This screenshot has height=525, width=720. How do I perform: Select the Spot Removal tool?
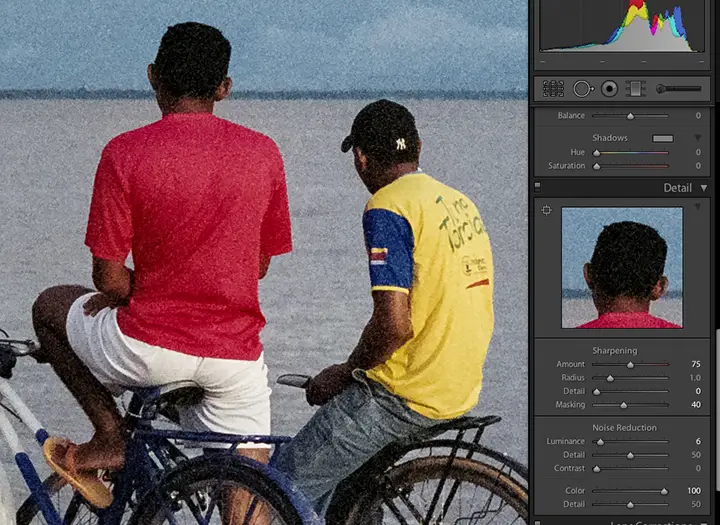pyautogui.click(x=583, y=89)
